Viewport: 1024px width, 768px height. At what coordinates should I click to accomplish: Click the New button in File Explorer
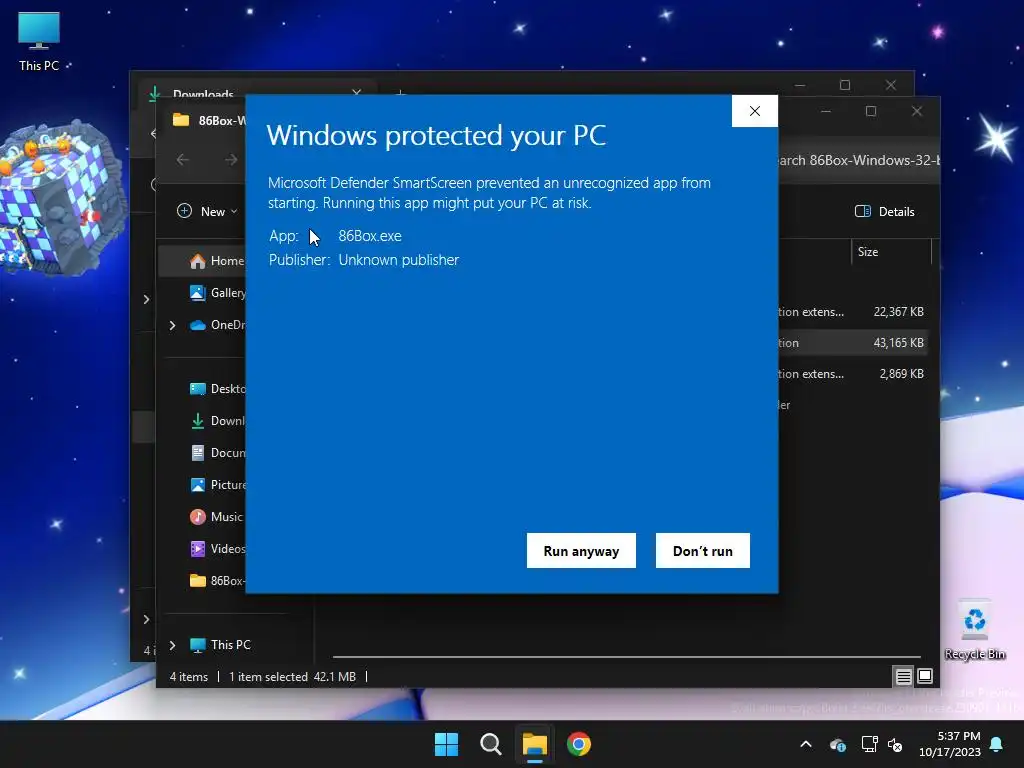(207, 211)
